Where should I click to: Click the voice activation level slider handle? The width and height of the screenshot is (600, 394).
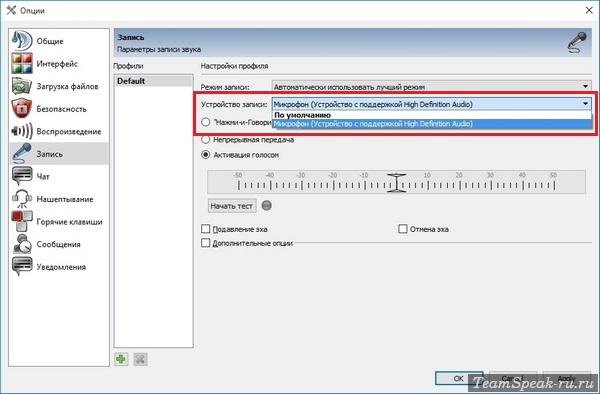point(396,182)
